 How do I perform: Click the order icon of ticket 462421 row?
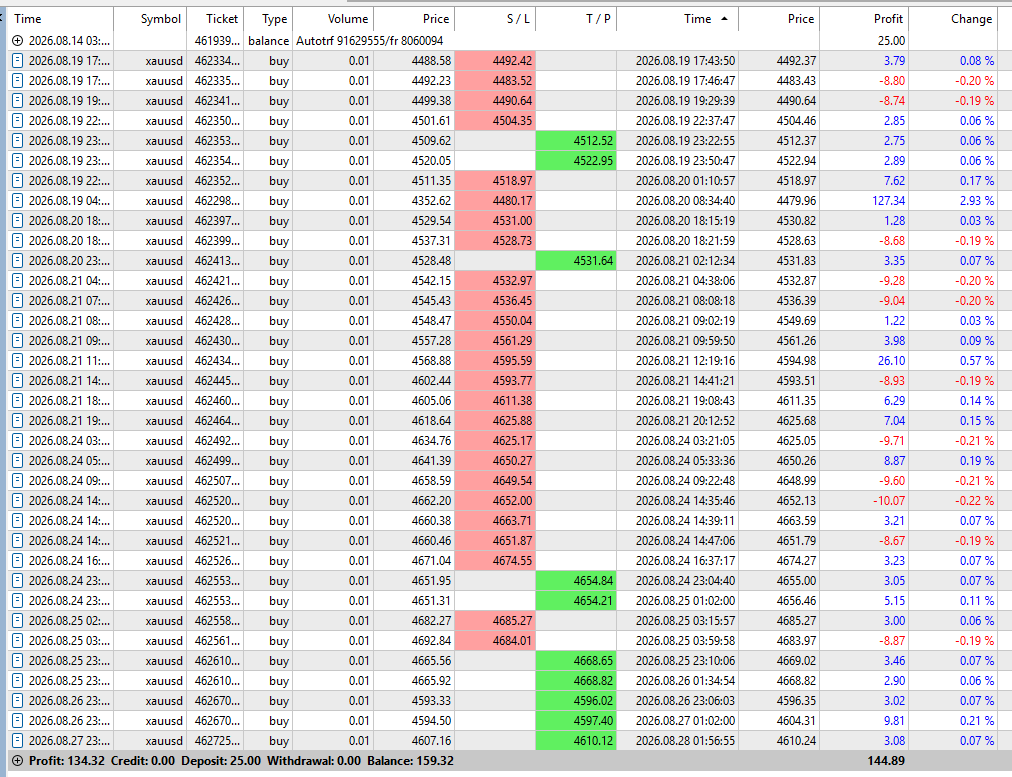17,281
